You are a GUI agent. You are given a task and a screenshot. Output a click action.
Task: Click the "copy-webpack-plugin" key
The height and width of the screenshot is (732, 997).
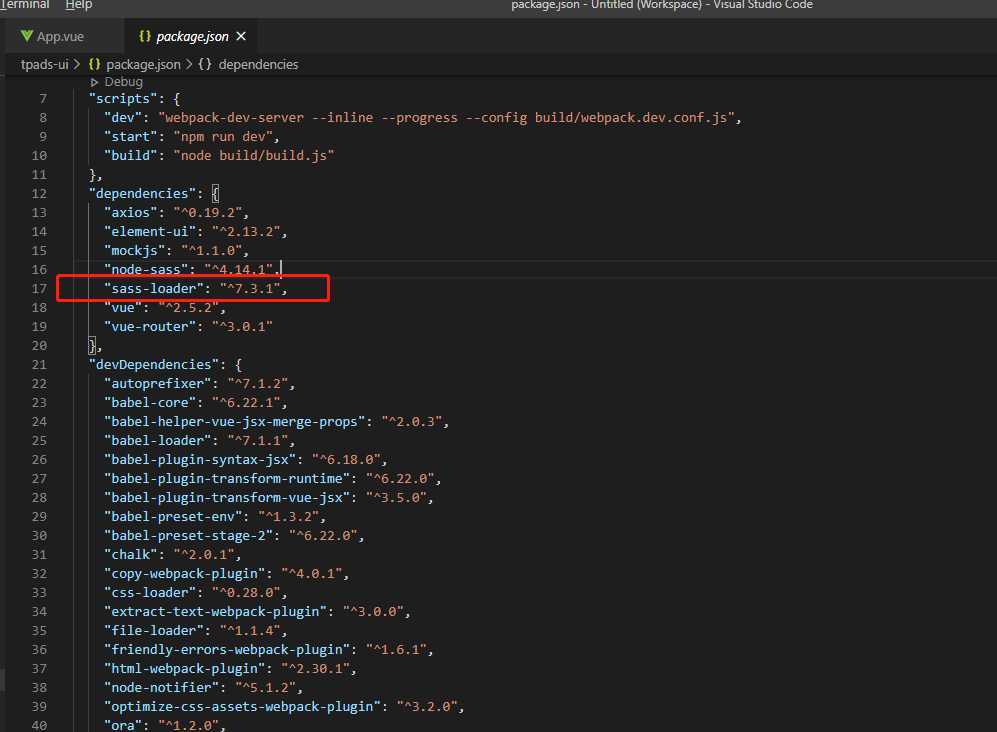pyautogui.click(x=184, y=574)
